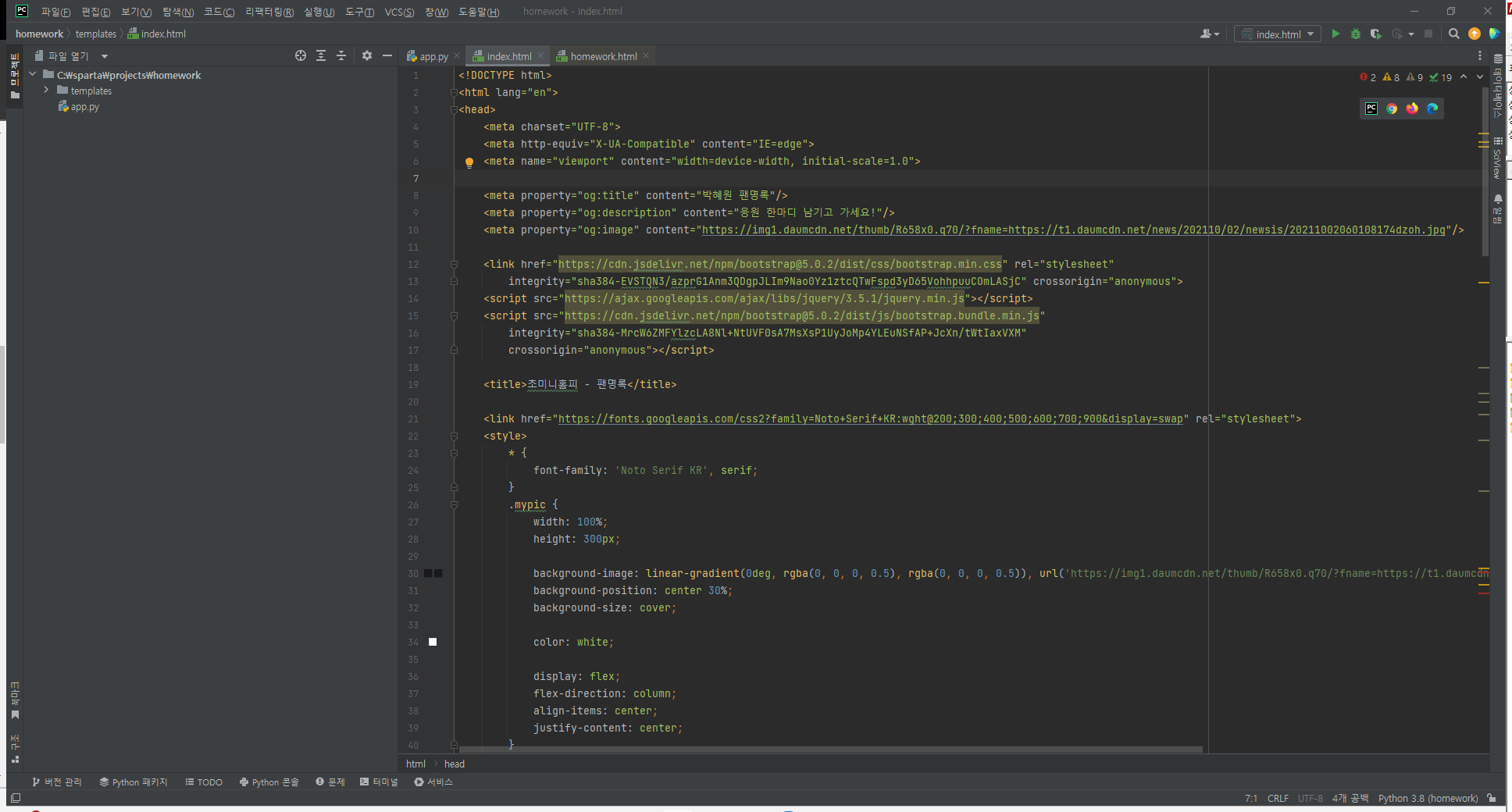
Task: Hide the project tool window
Action: (387, 55)
